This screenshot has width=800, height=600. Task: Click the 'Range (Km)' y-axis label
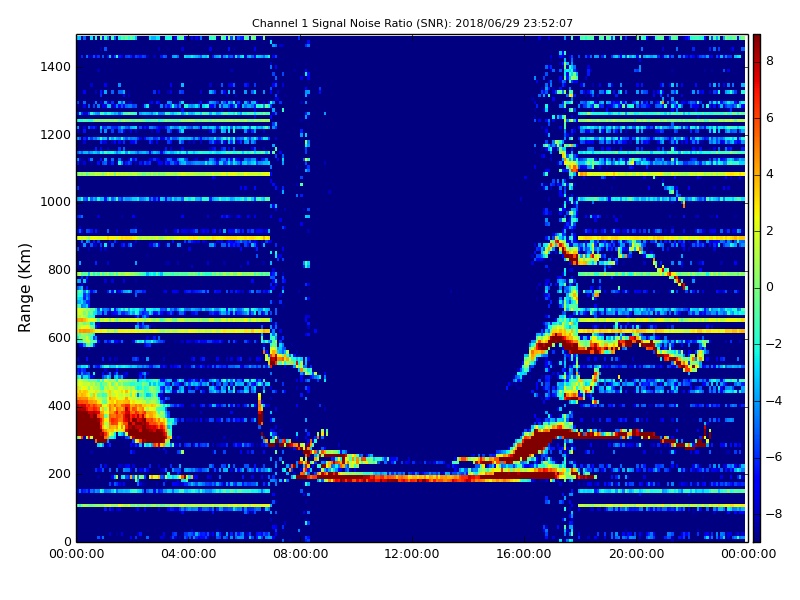coord(24,288)
